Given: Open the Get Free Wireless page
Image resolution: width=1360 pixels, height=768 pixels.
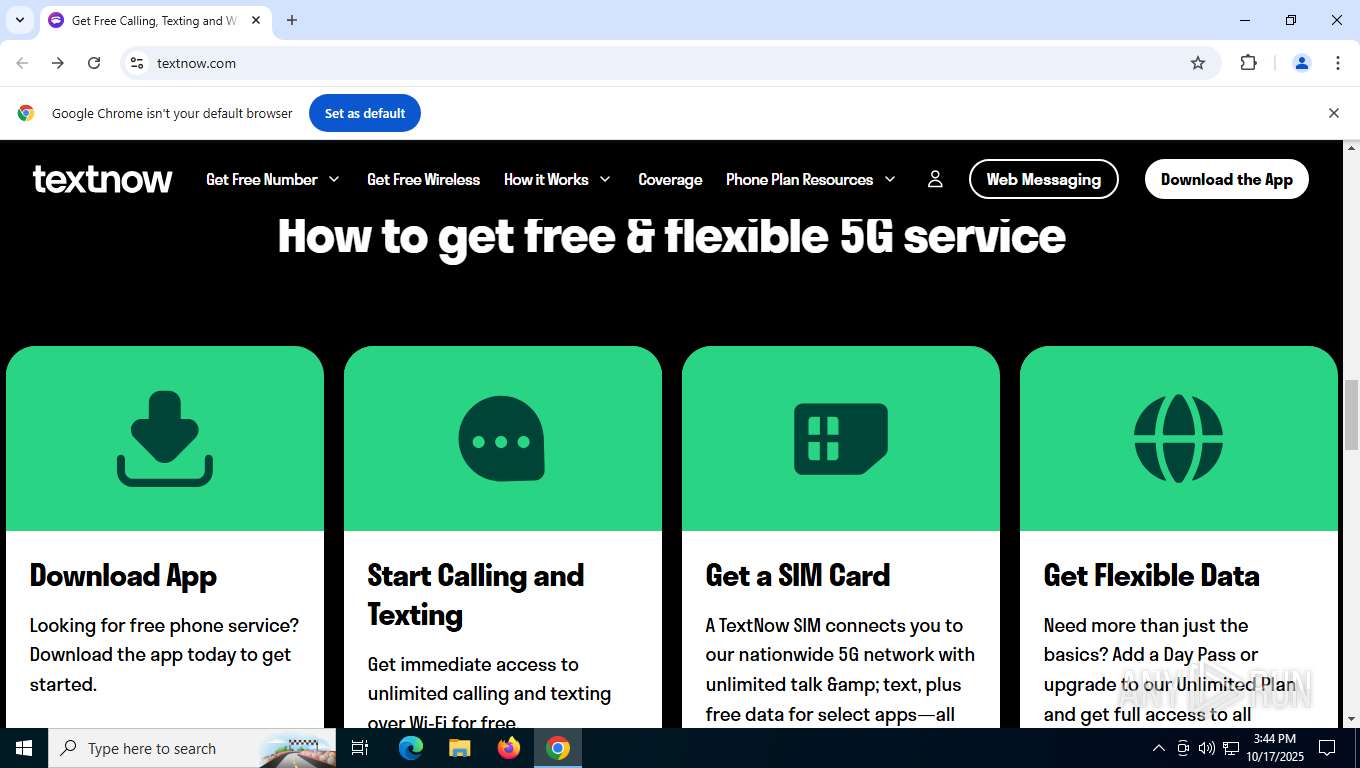Looking at the screenshot, I should [424, 179].
